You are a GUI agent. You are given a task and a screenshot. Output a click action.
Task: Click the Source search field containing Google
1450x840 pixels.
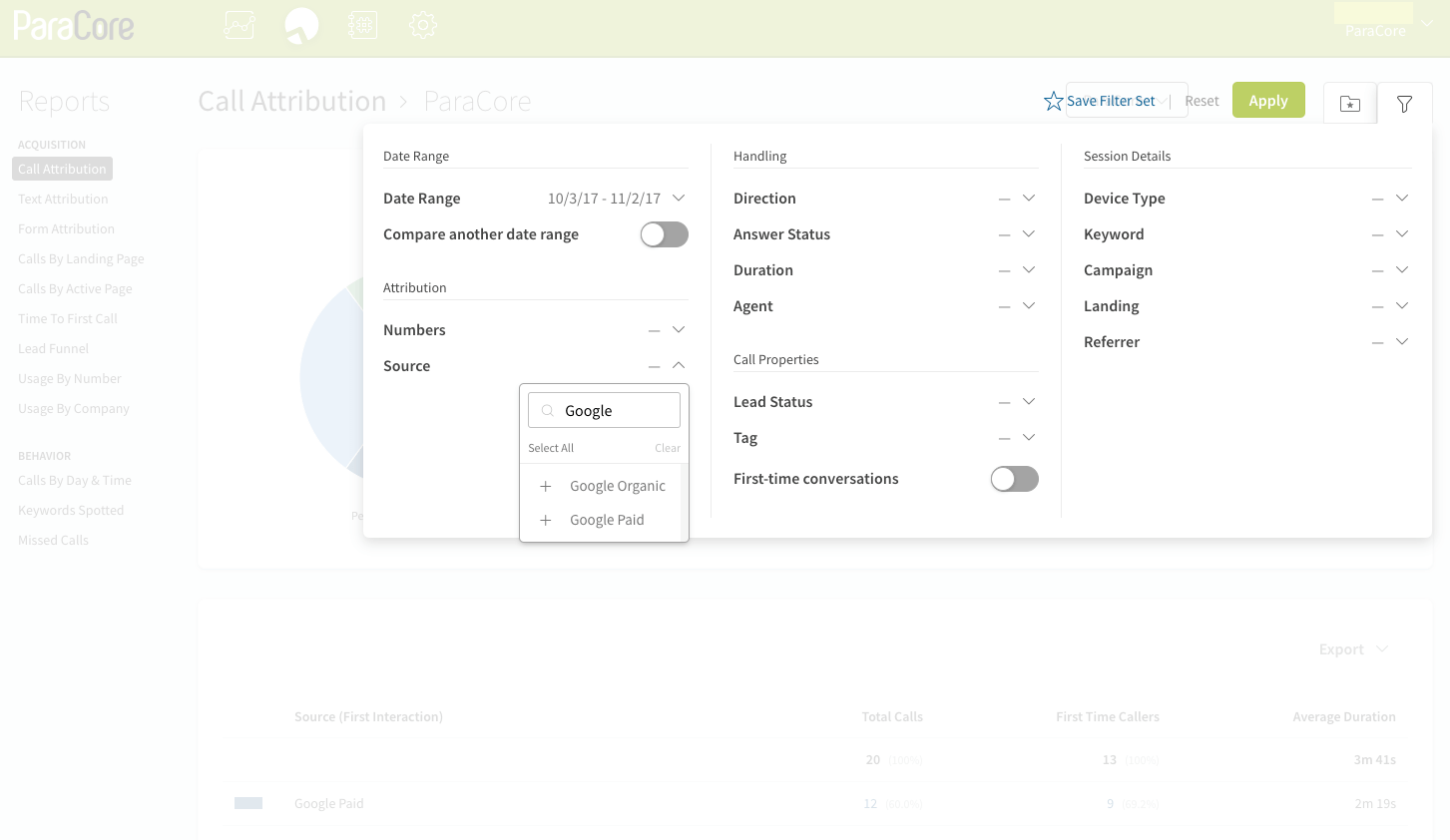tap(604, 410)
